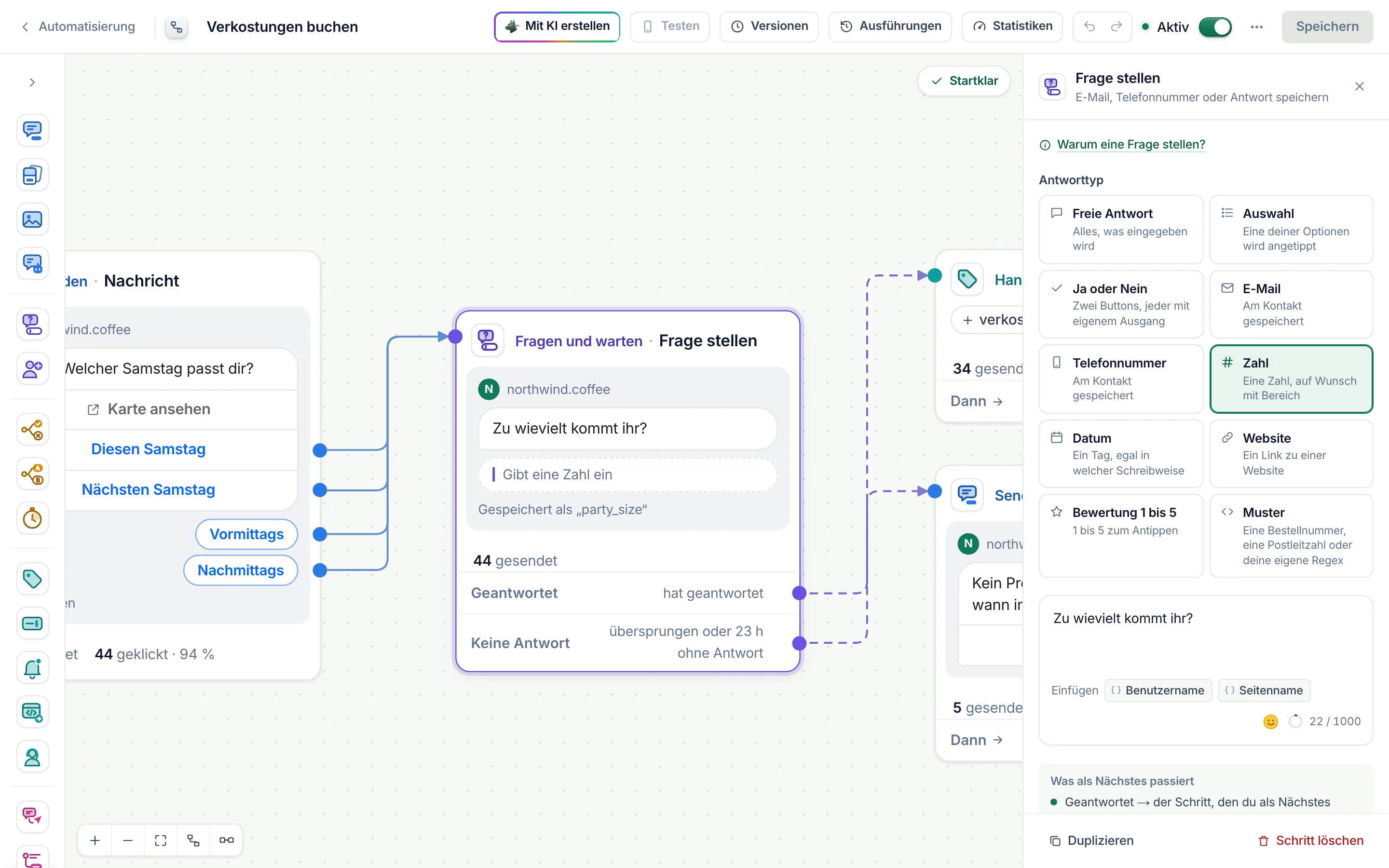Click the timer/delay step icon in the sidebar

pyautogui.click(x=32, y=518)
